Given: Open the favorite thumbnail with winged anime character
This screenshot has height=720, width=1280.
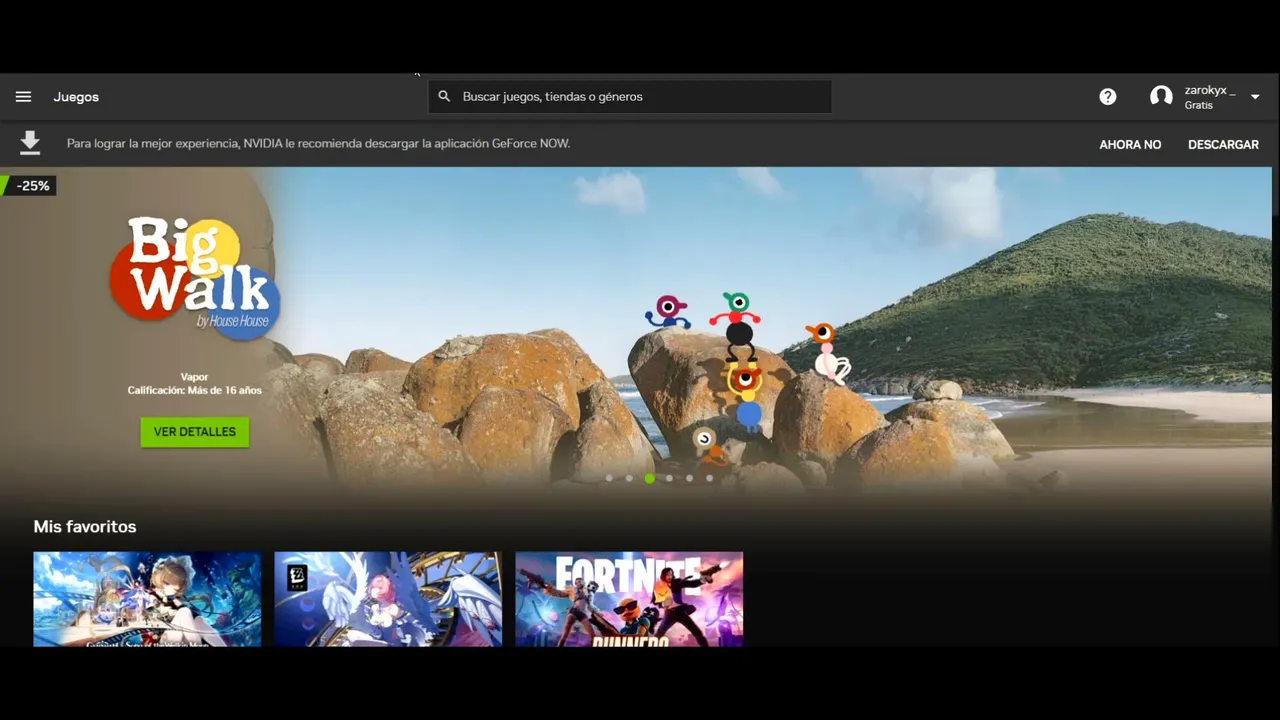Looking at the screenshot, I should 388,599.
